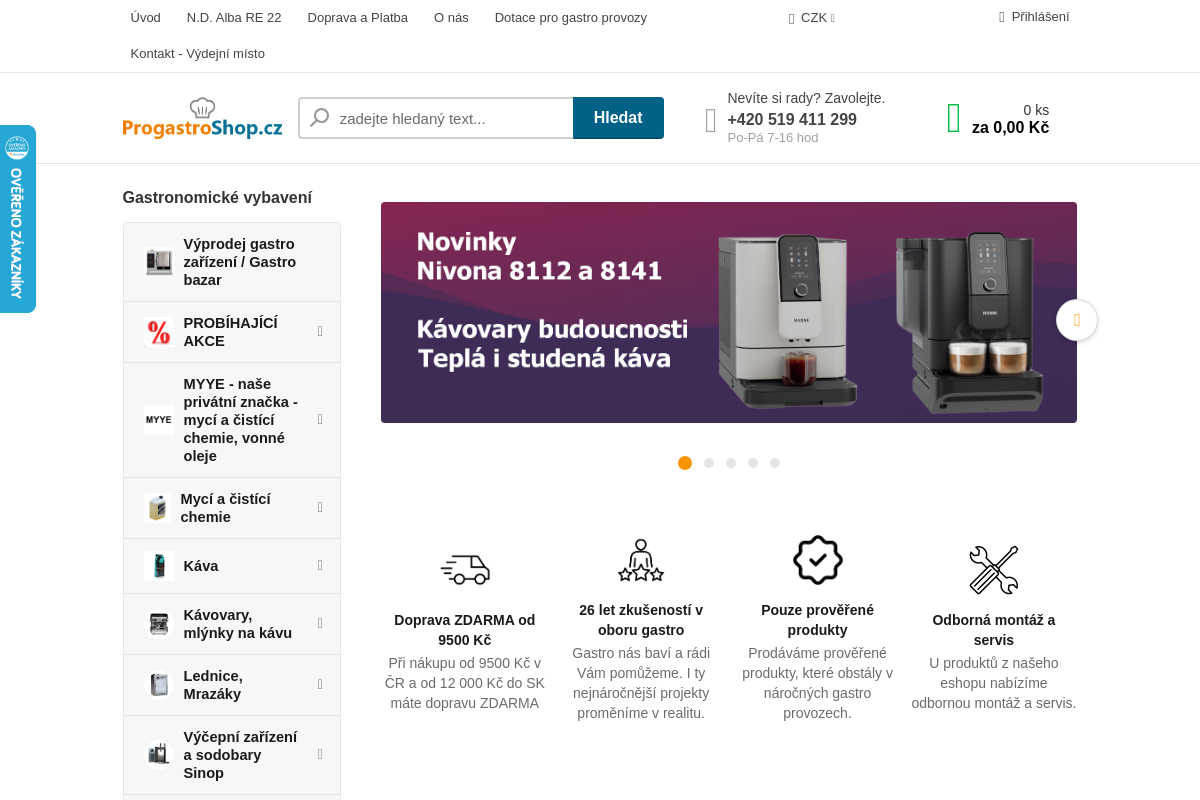Select the fourth carousel dot
The height and width of the screenshot is (800, 1200).
pos(753,463)
